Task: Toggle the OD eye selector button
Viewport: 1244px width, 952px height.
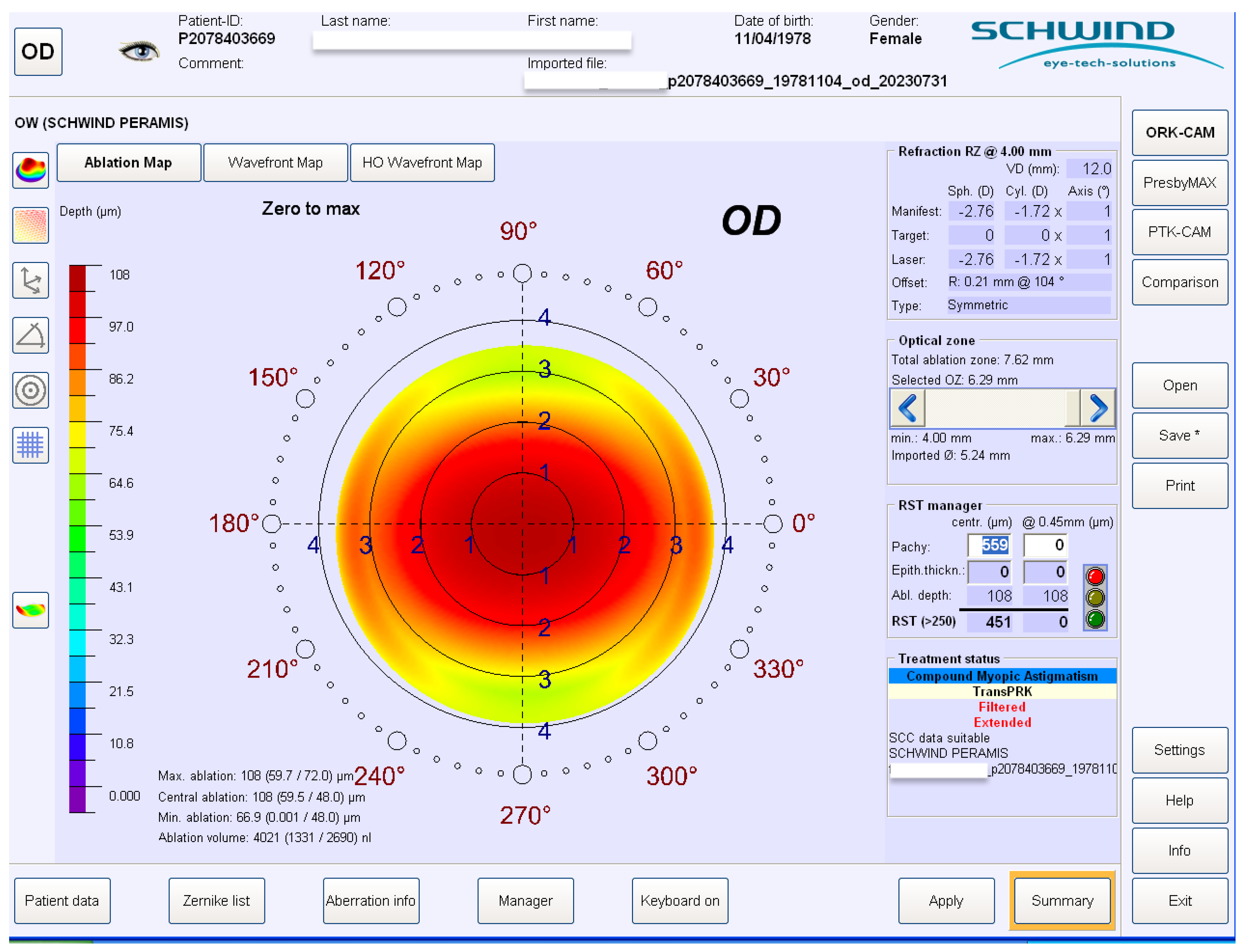Action: click(38, 51)
